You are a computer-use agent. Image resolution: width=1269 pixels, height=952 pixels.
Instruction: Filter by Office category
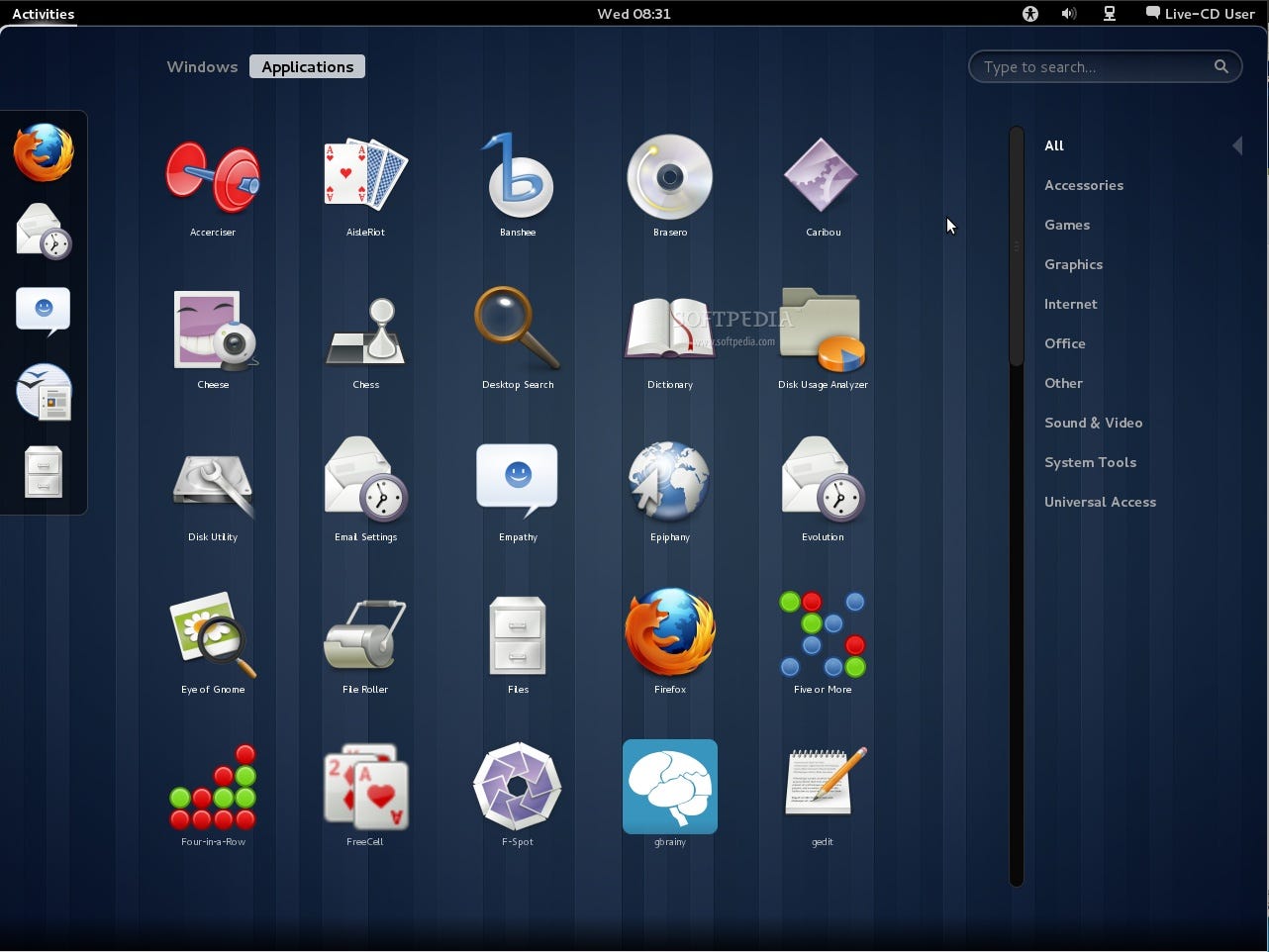pos(1065,343)
